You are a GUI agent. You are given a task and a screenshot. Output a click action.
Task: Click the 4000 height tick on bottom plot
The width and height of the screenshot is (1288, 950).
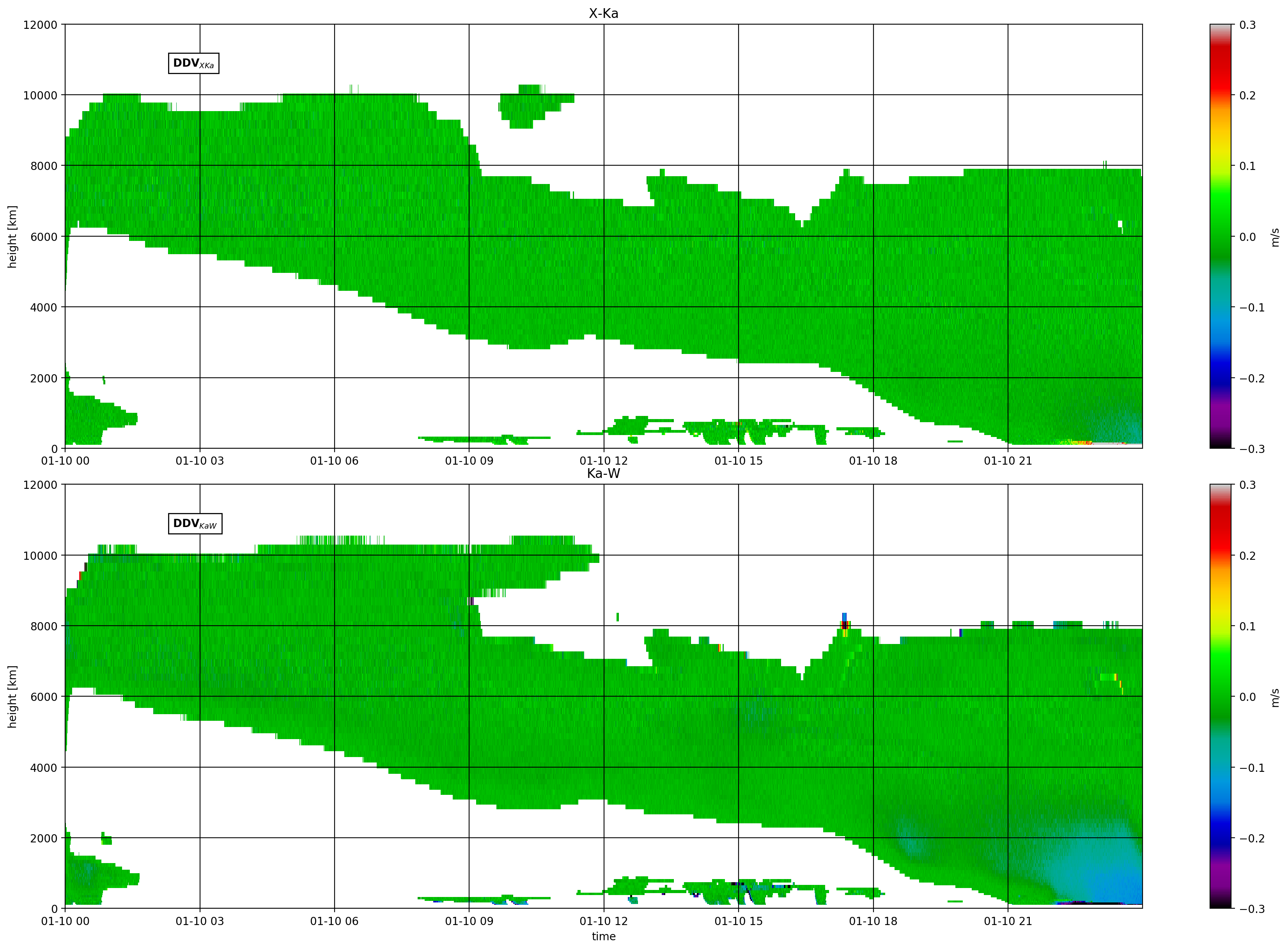pos(44,768)
